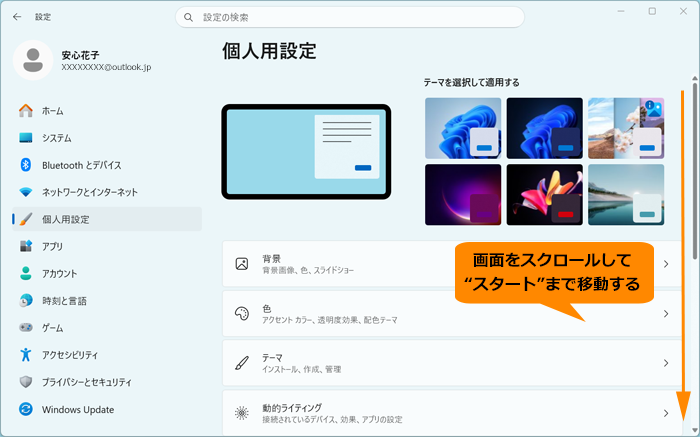Click the 個人用設定 page heading
Viewport: 700px width, 437px height.
click(x=270, y=51)
